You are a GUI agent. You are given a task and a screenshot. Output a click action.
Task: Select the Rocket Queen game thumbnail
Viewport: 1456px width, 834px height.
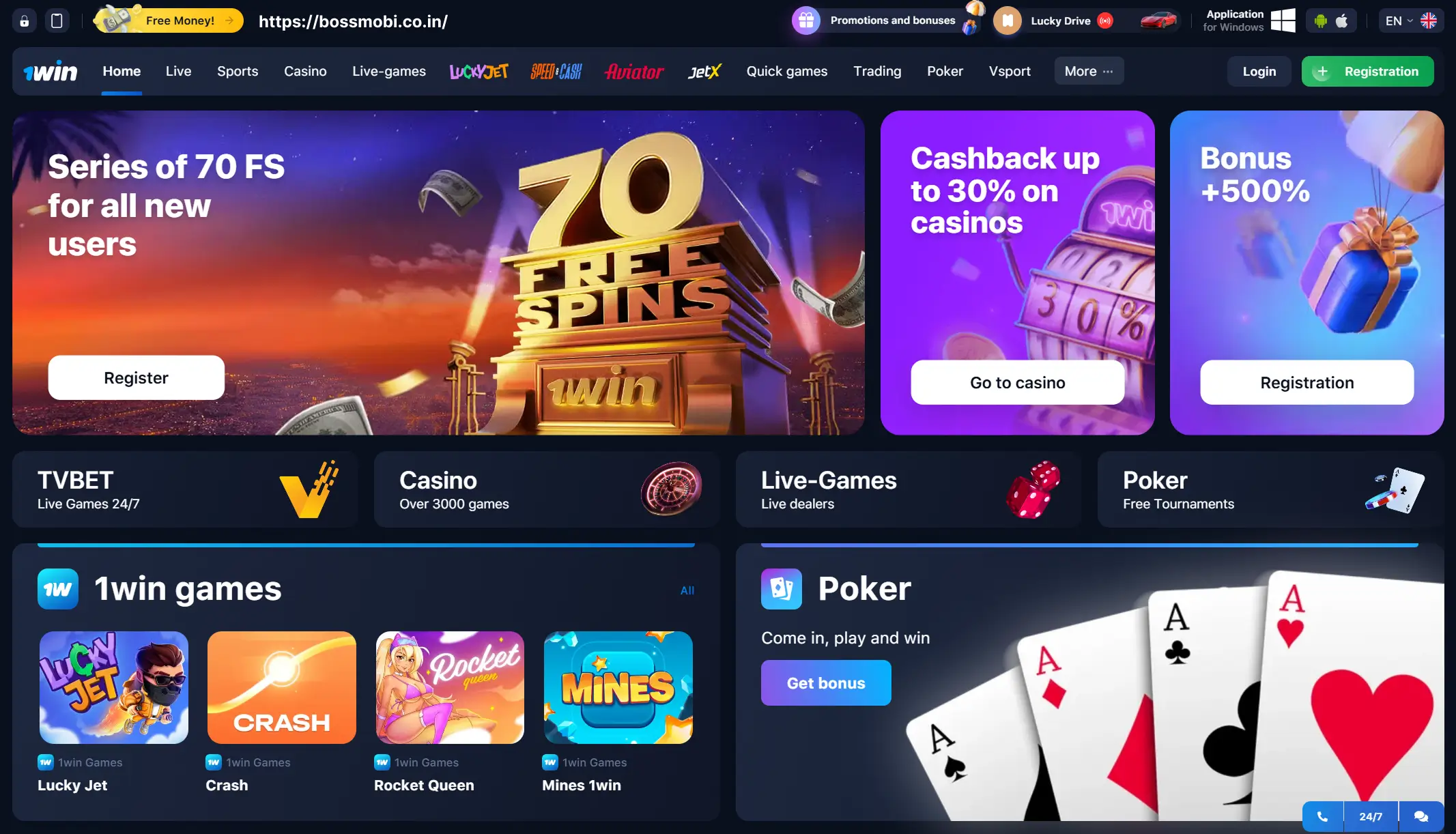[x=450, y=687]
